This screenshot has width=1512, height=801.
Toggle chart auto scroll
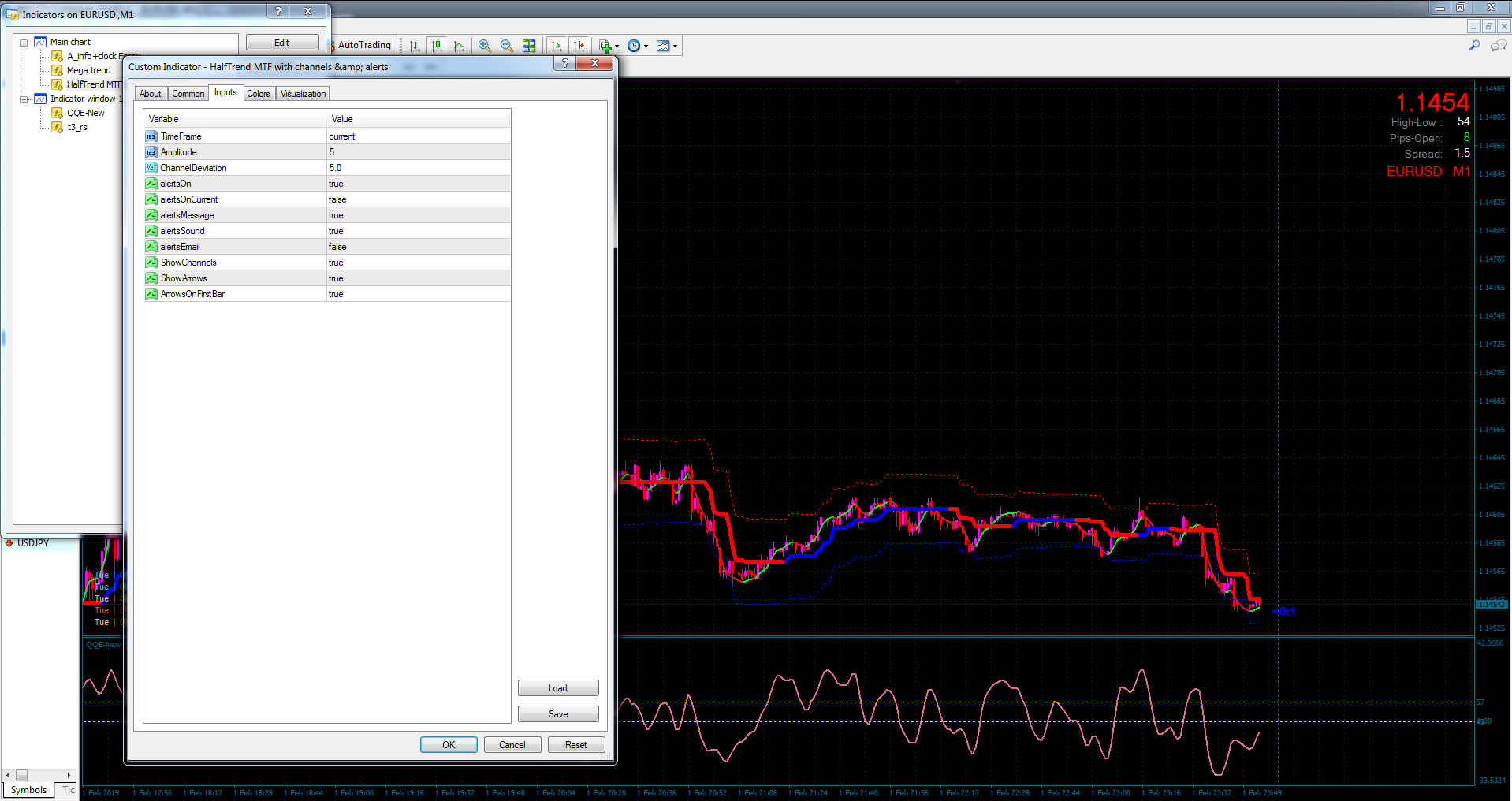tap(557, 46)
